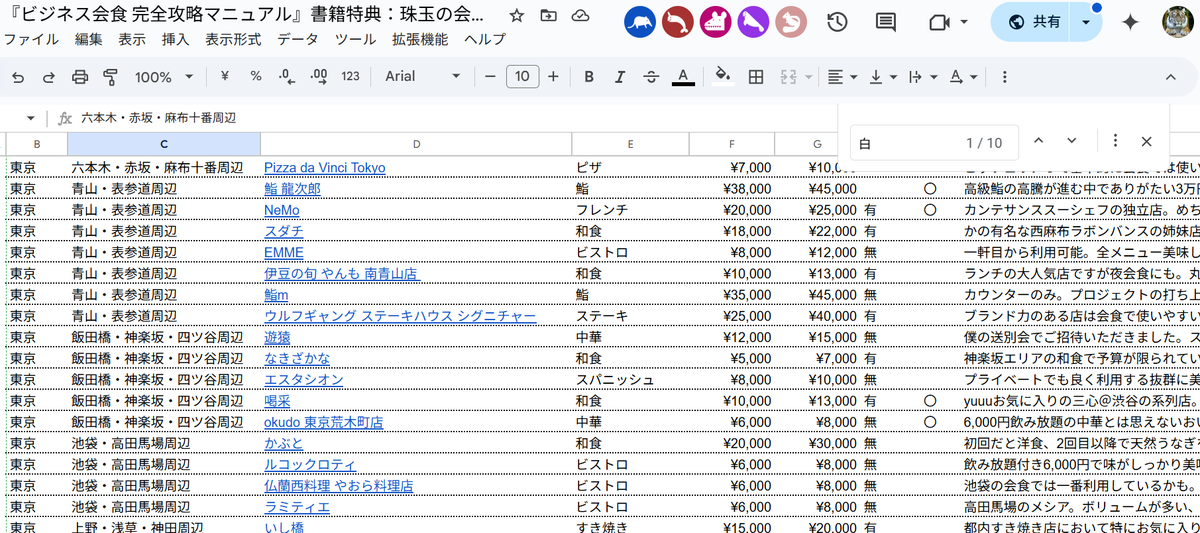This screenshot has height=533, width=1200.
Task: Check the cloud document status icon
Action: (580, 17)
